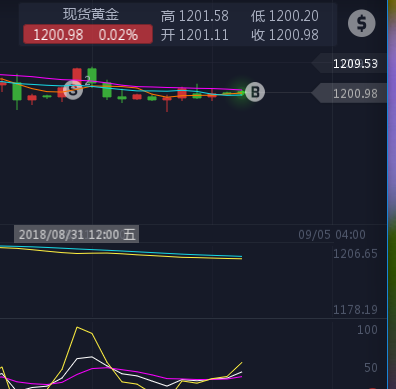Click the 2018/08/31 12:00 五 date label
The image size is (396, 389).
point(77,234)
